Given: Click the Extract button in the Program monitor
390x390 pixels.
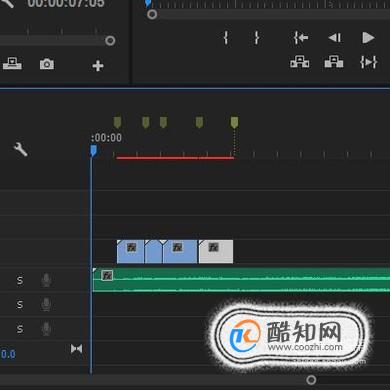Looking at the screenshot, I should pos(334,62).
